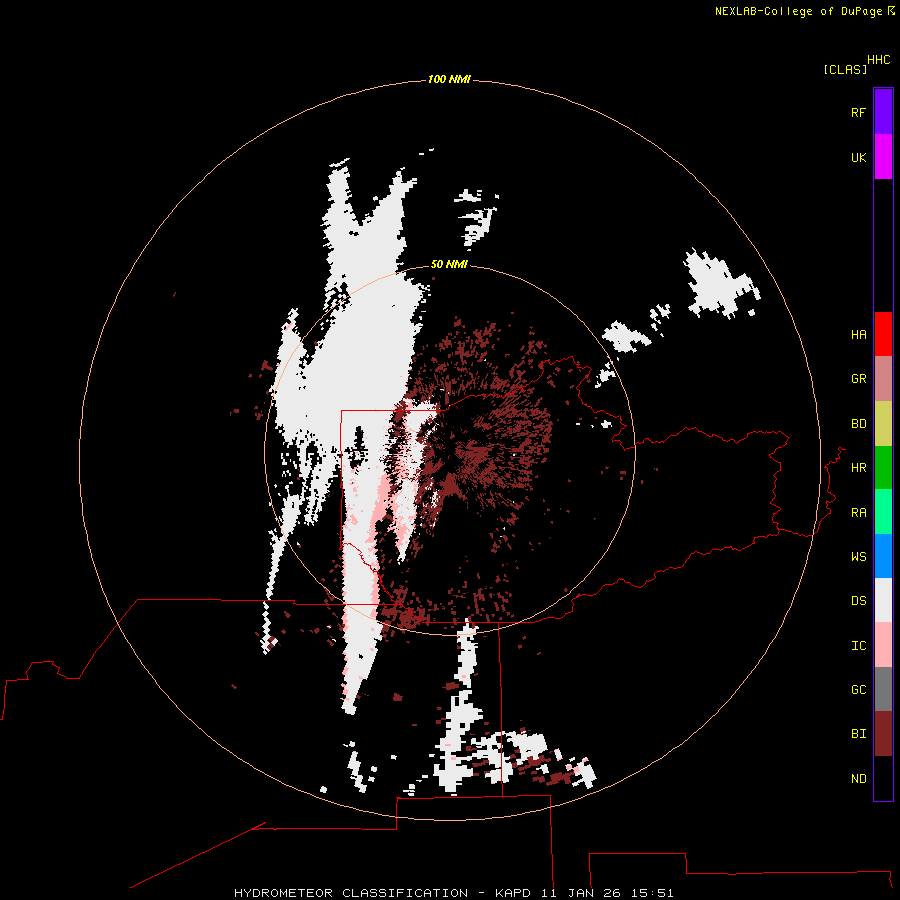Click the BD legend label
Viewport: 900px width, 900px height.
point(858,424)
